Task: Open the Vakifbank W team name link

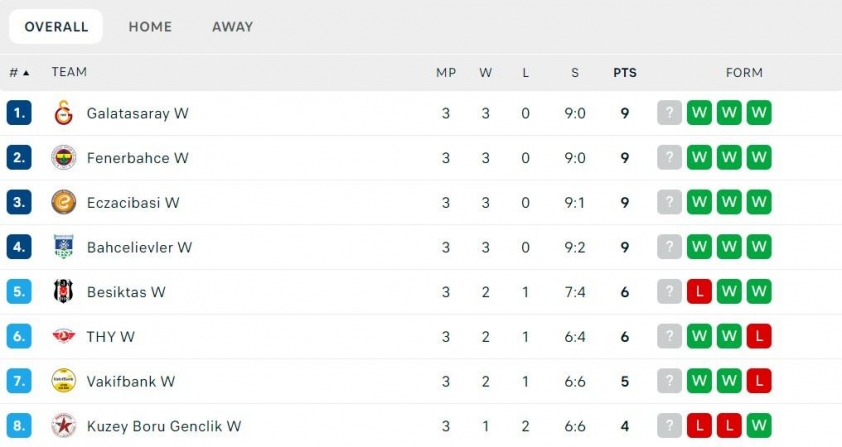Action: pos(131,381)
